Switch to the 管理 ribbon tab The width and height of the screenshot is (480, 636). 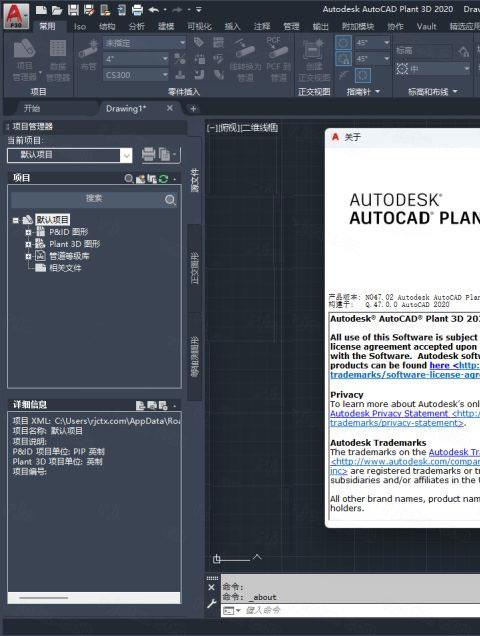[291, 27]
